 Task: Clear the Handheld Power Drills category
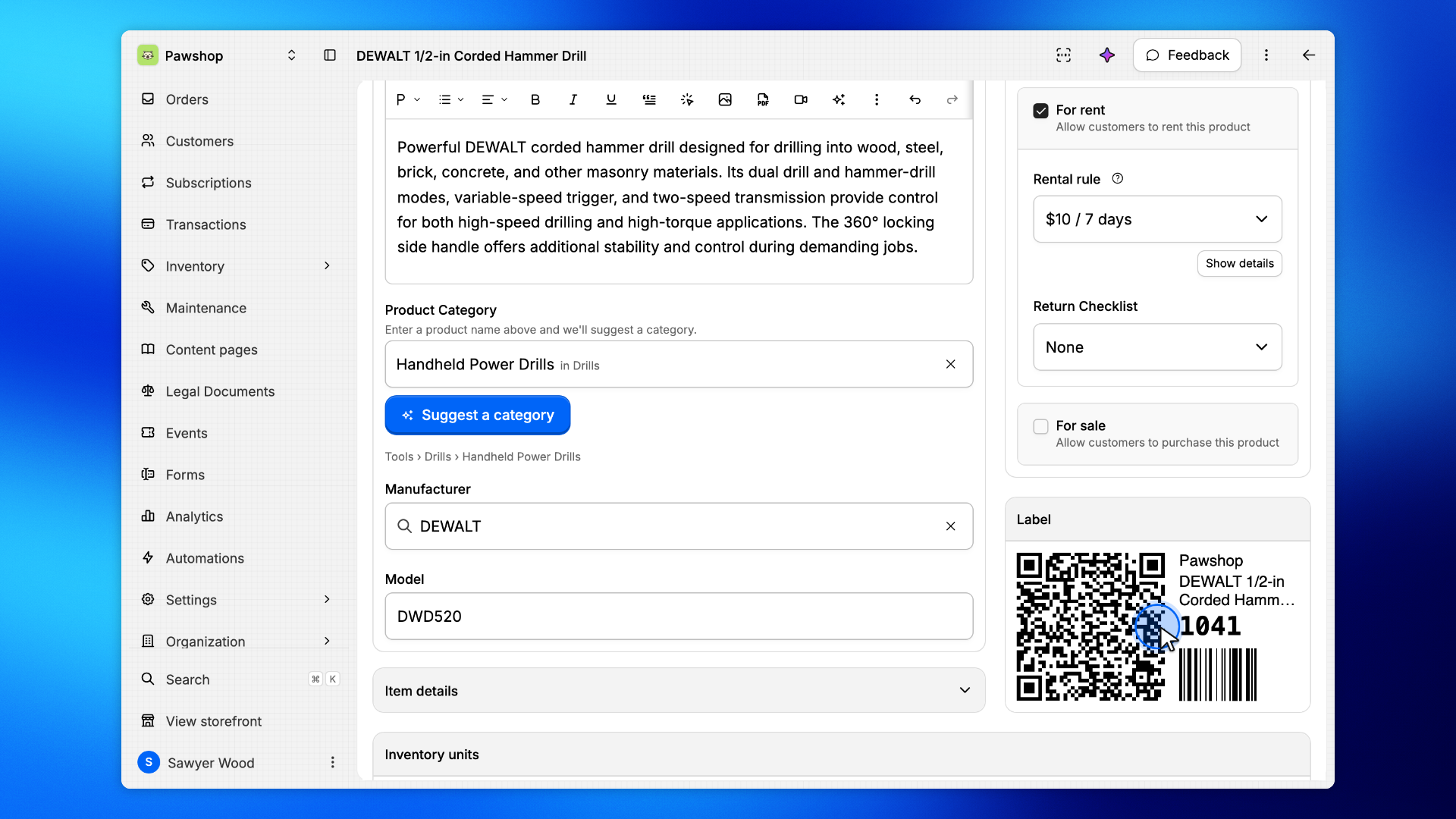pos(950,364)
